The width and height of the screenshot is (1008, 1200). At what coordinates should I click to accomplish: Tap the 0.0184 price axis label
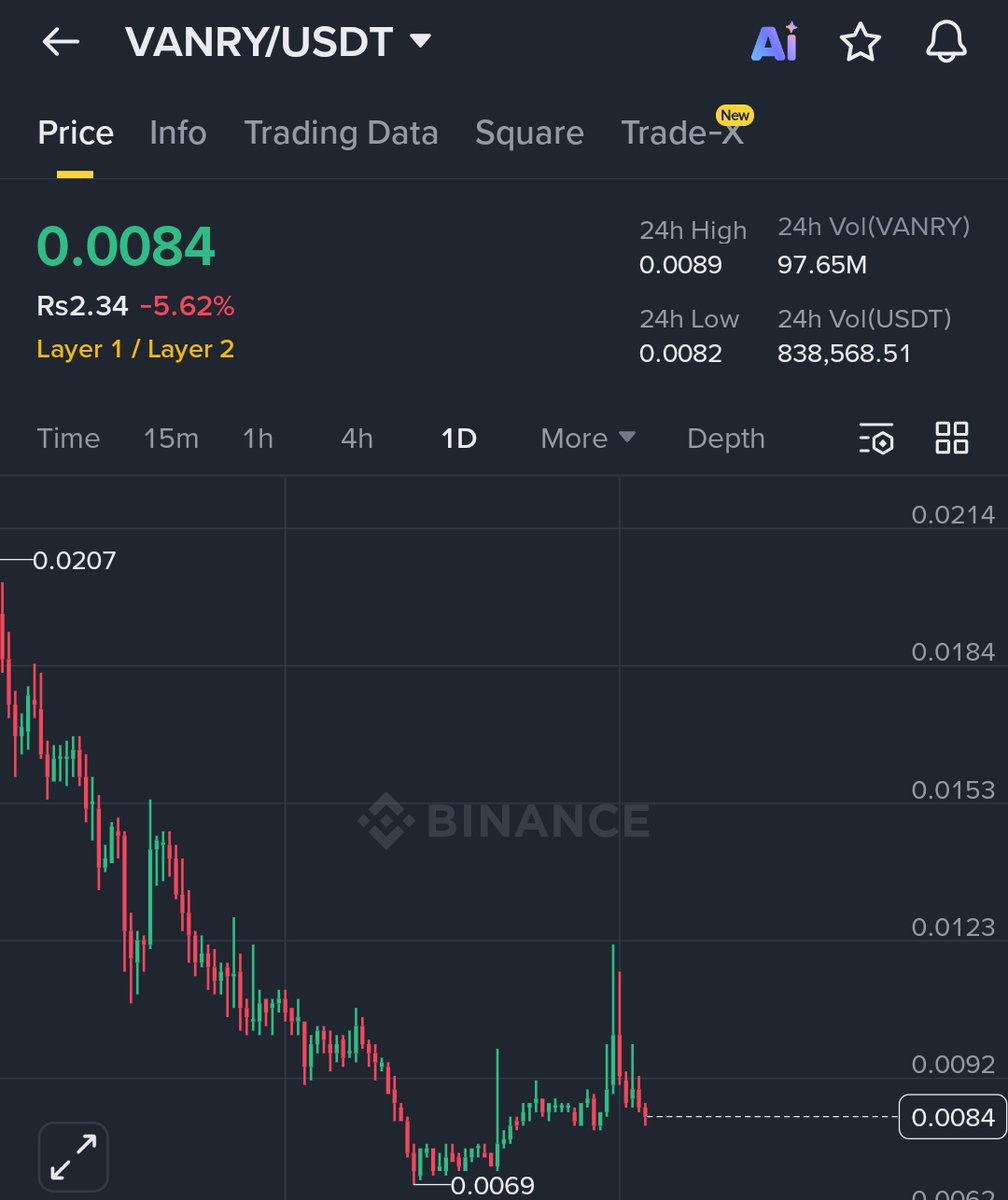[x=953, y=652]
